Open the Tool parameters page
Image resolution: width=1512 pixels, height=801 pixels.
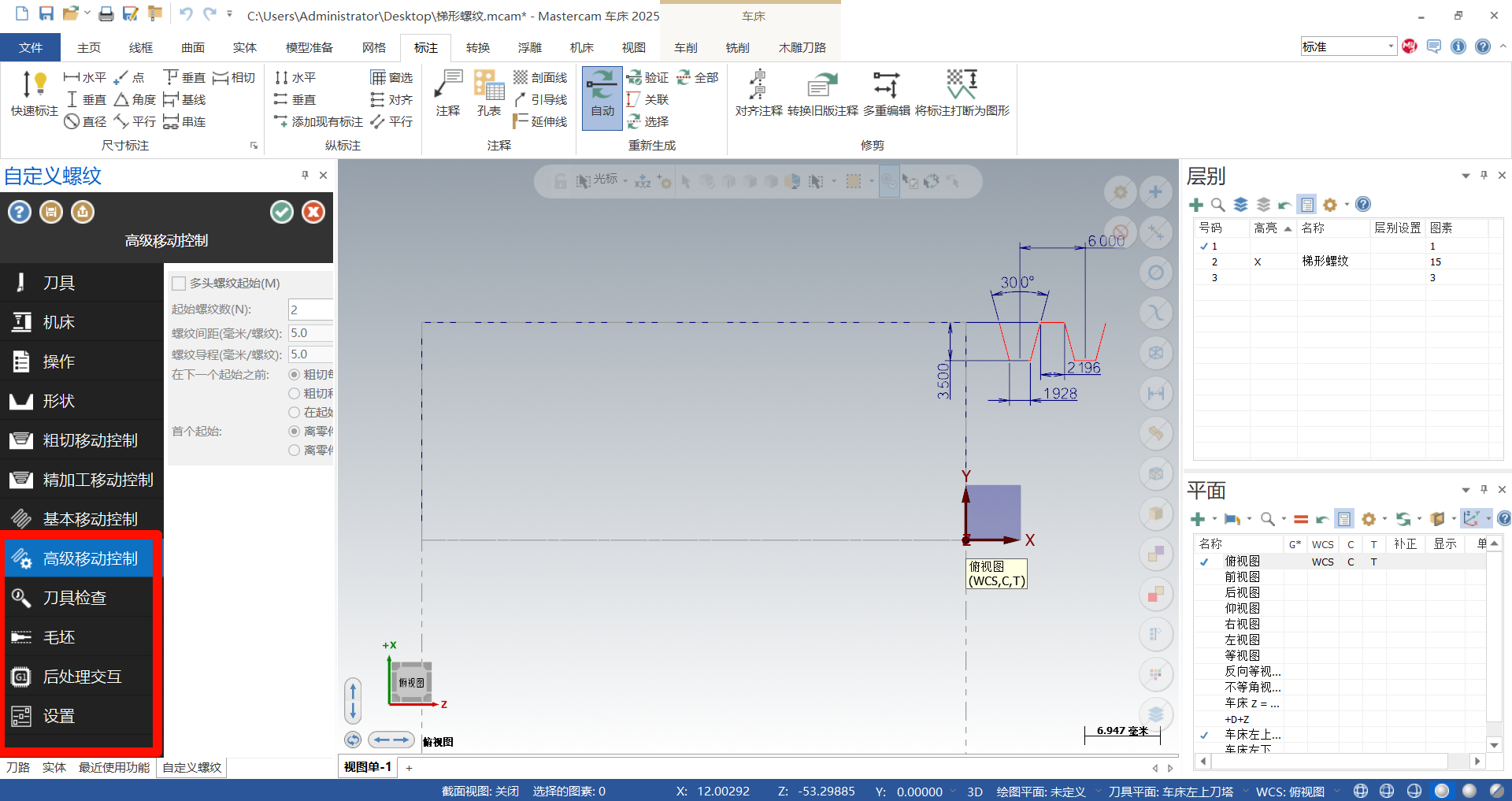click(x=82, y=283)
